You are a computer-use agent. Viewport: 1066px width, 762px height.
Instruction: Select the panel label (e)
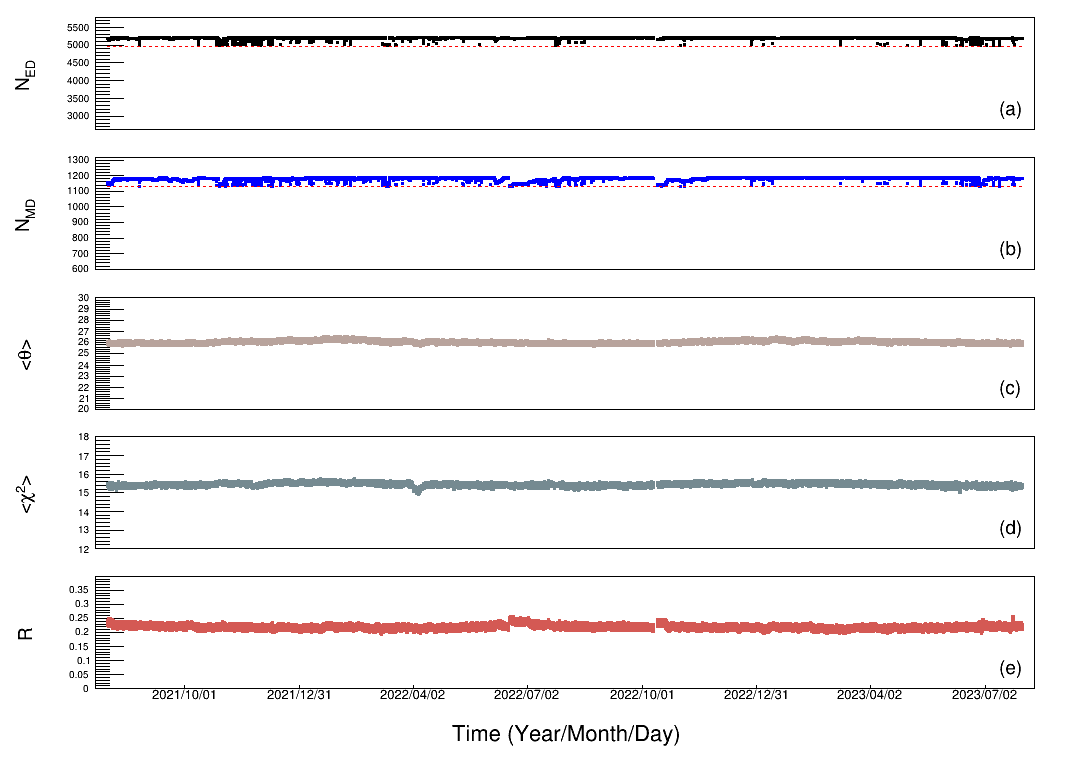pos(1010,668)
